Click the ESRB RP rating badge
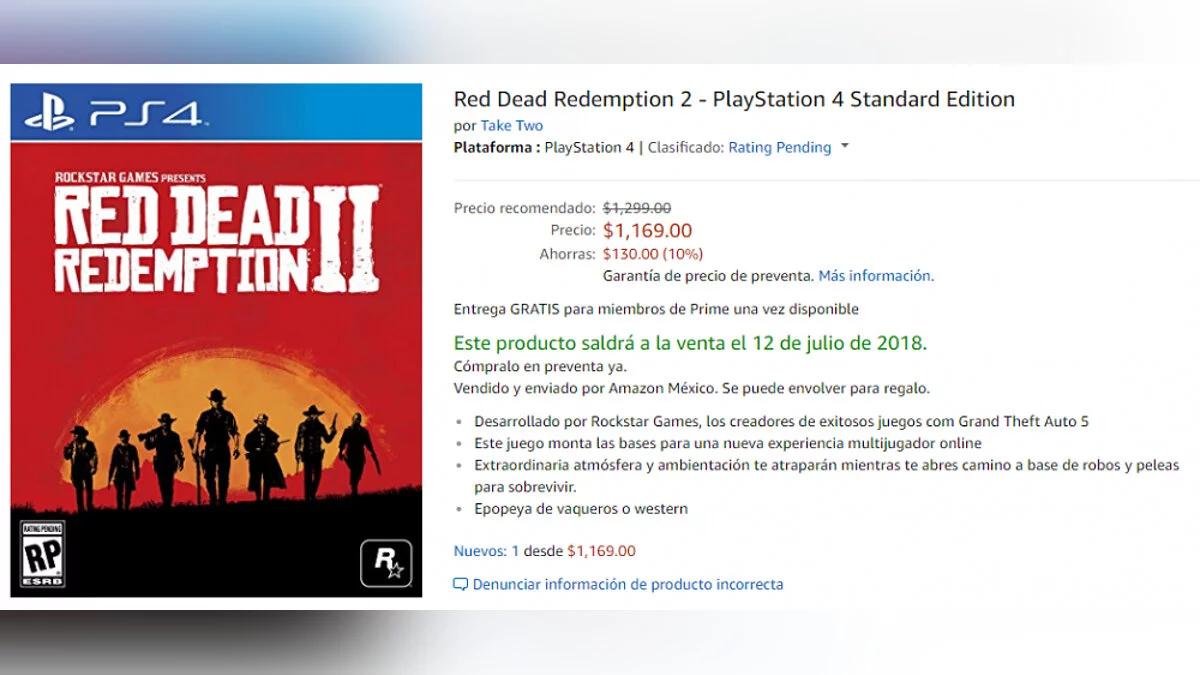 point(43,554)
